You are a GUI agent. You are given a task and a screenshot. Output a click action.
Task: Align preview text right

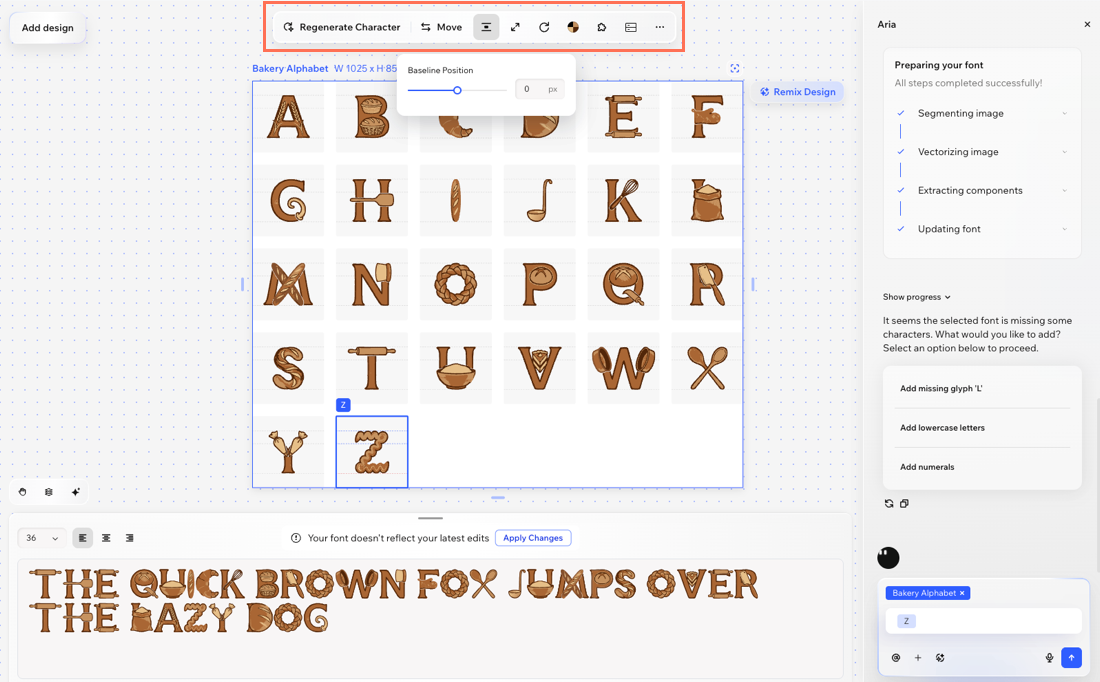tap(129, 538)
